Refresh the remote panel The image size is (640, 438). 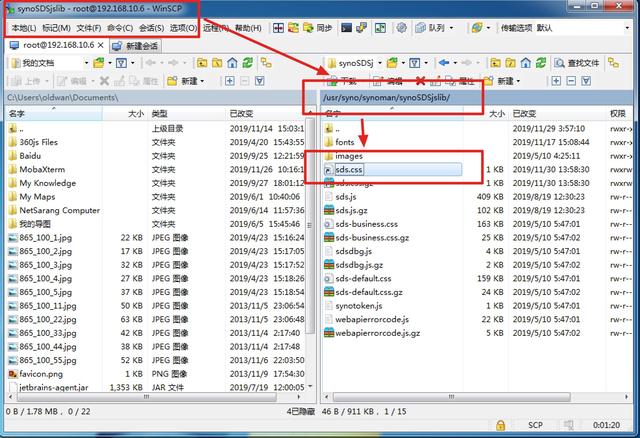(x=541, y=63)
